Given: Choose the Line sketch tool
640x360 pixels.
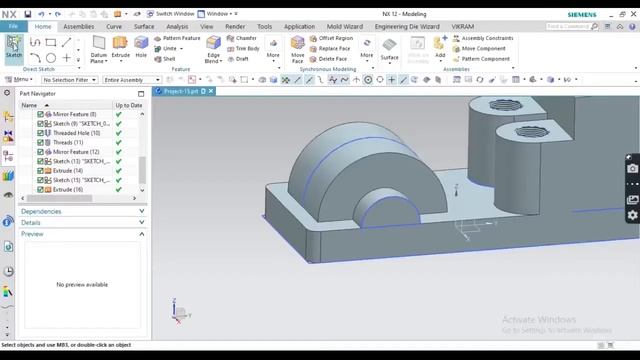Looking at the screenshot, I should click(67, 42).
